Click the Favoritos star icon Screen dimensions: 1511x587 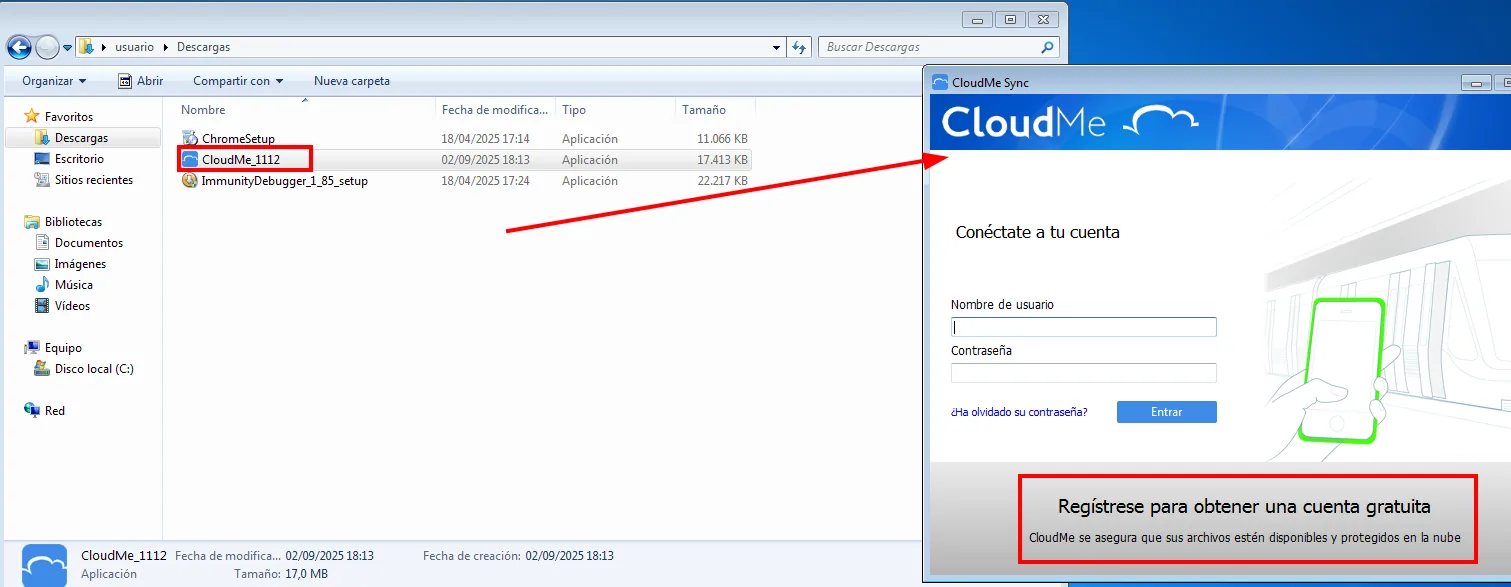pos(31,117)
